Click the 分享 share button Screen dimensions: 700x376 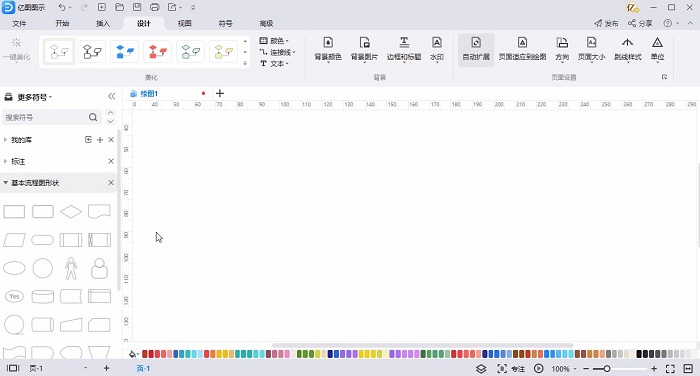[x=640, y=23]
